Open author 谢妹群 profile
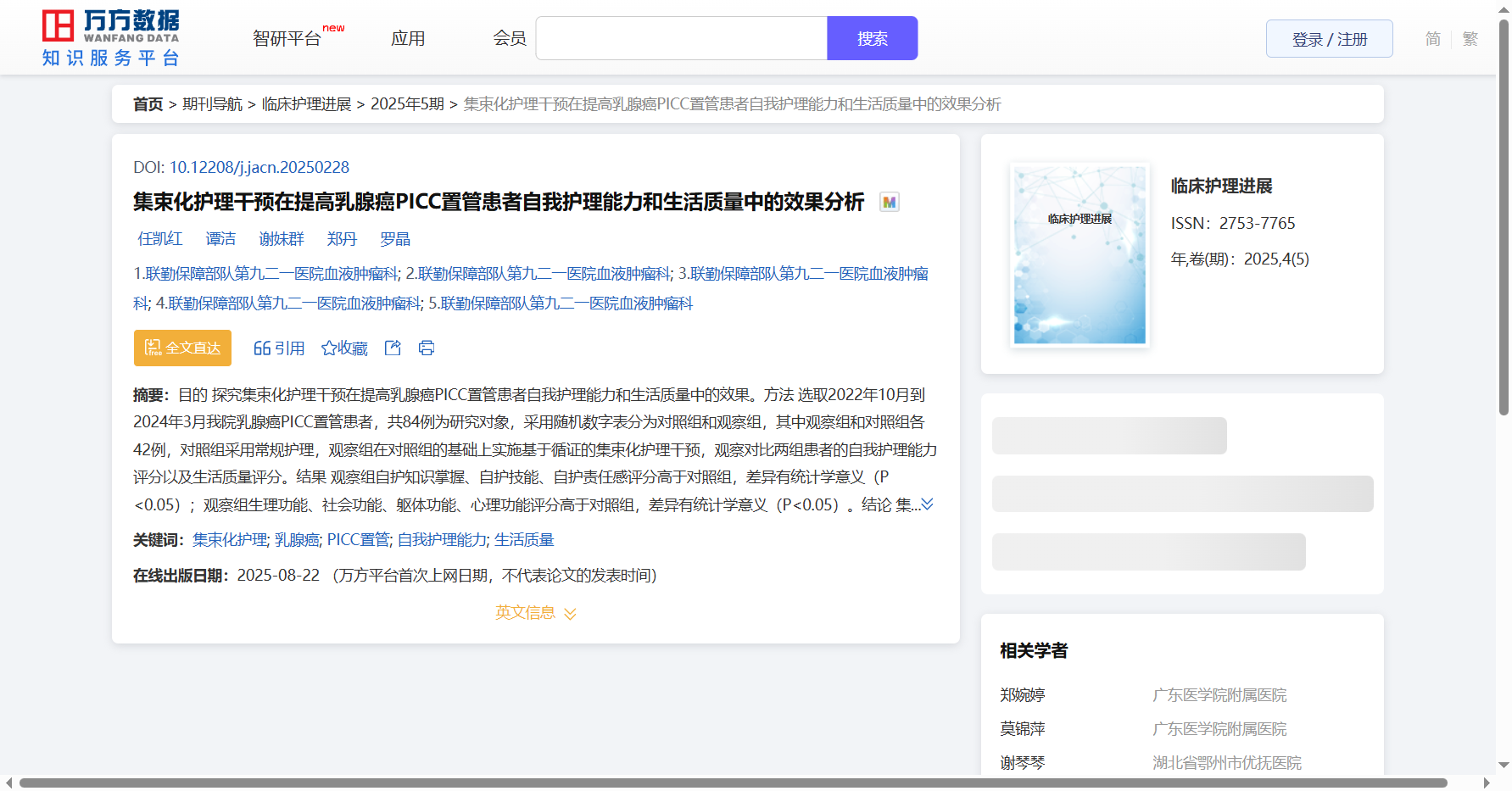 (281, 239)
